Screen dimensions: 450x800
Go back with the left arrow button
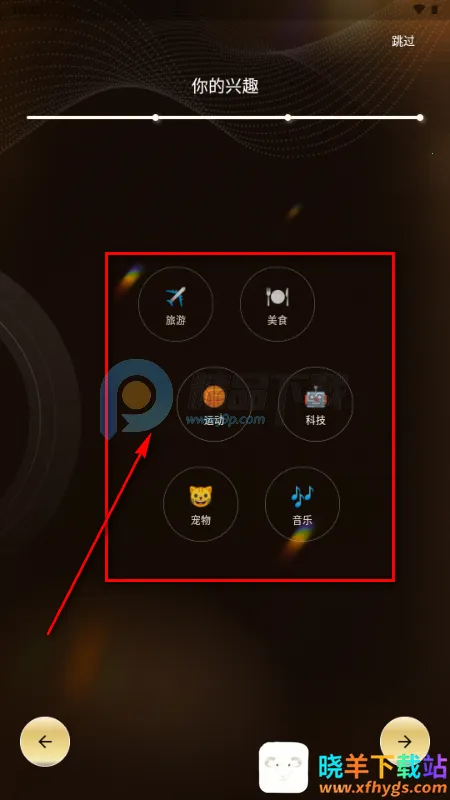pyautogui.click(x=45, y=742)
